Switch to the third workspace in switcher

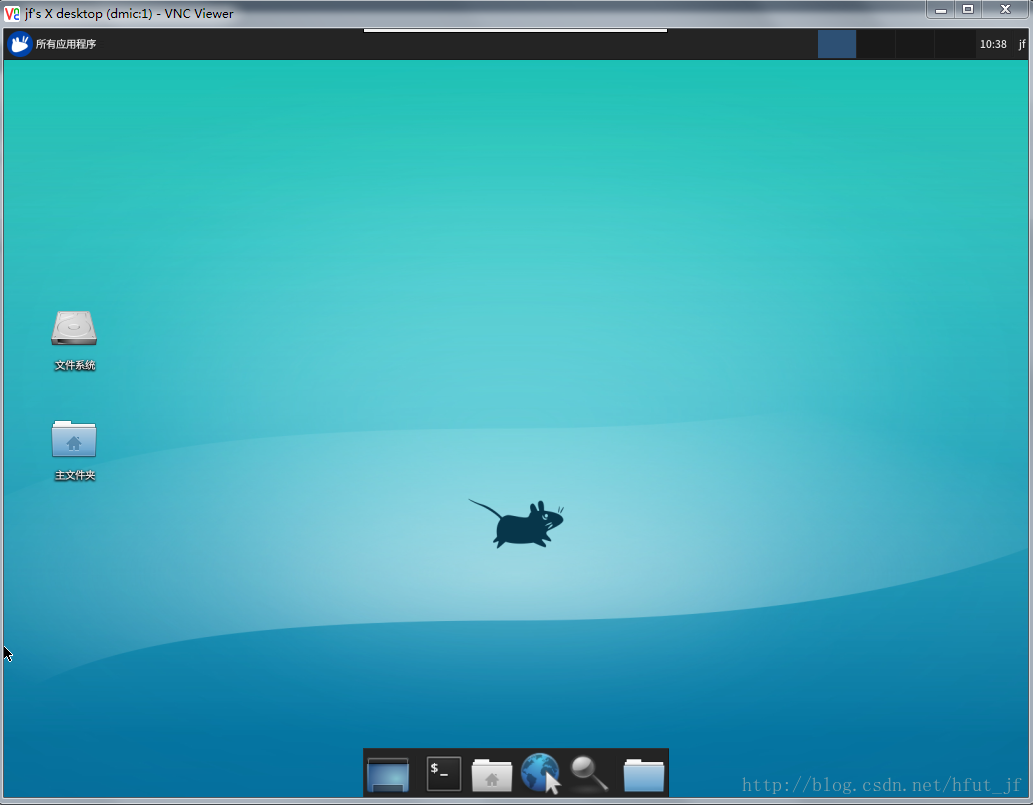pos(915,44)
